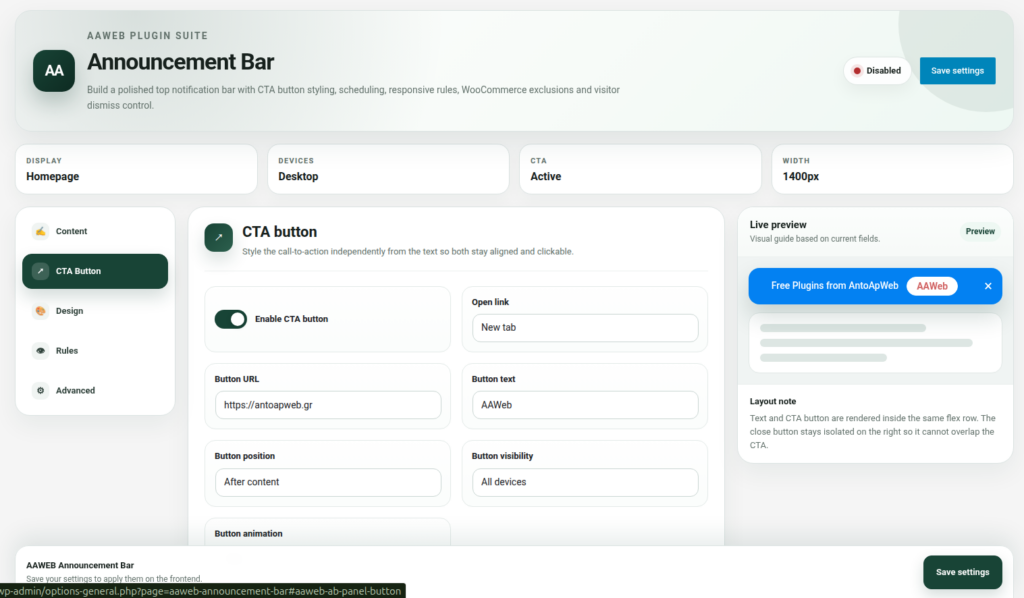This screenshot has width=1024, height=598.
Task: Click the Rules eye icon in sidebar
Action: pyautogui.click(x=40, y=351)
